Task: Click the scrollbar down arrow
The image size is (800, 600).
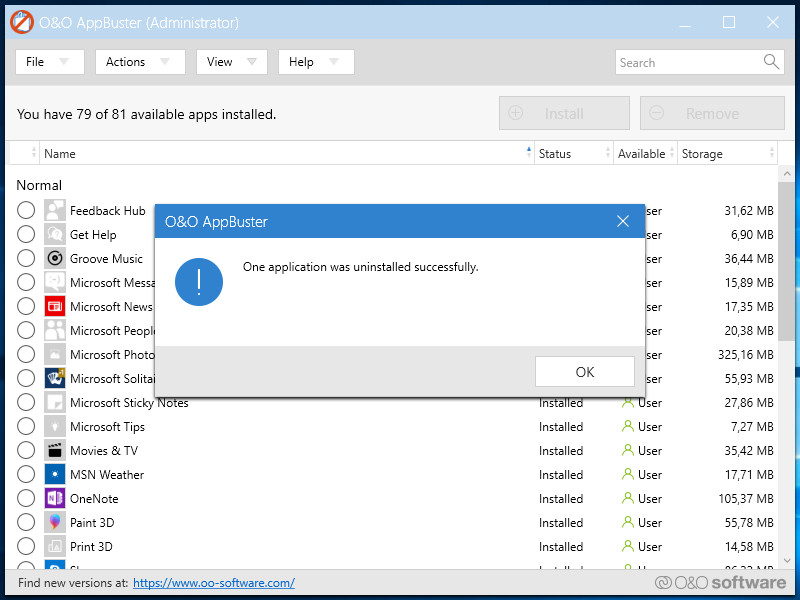Action: (787, 561)
